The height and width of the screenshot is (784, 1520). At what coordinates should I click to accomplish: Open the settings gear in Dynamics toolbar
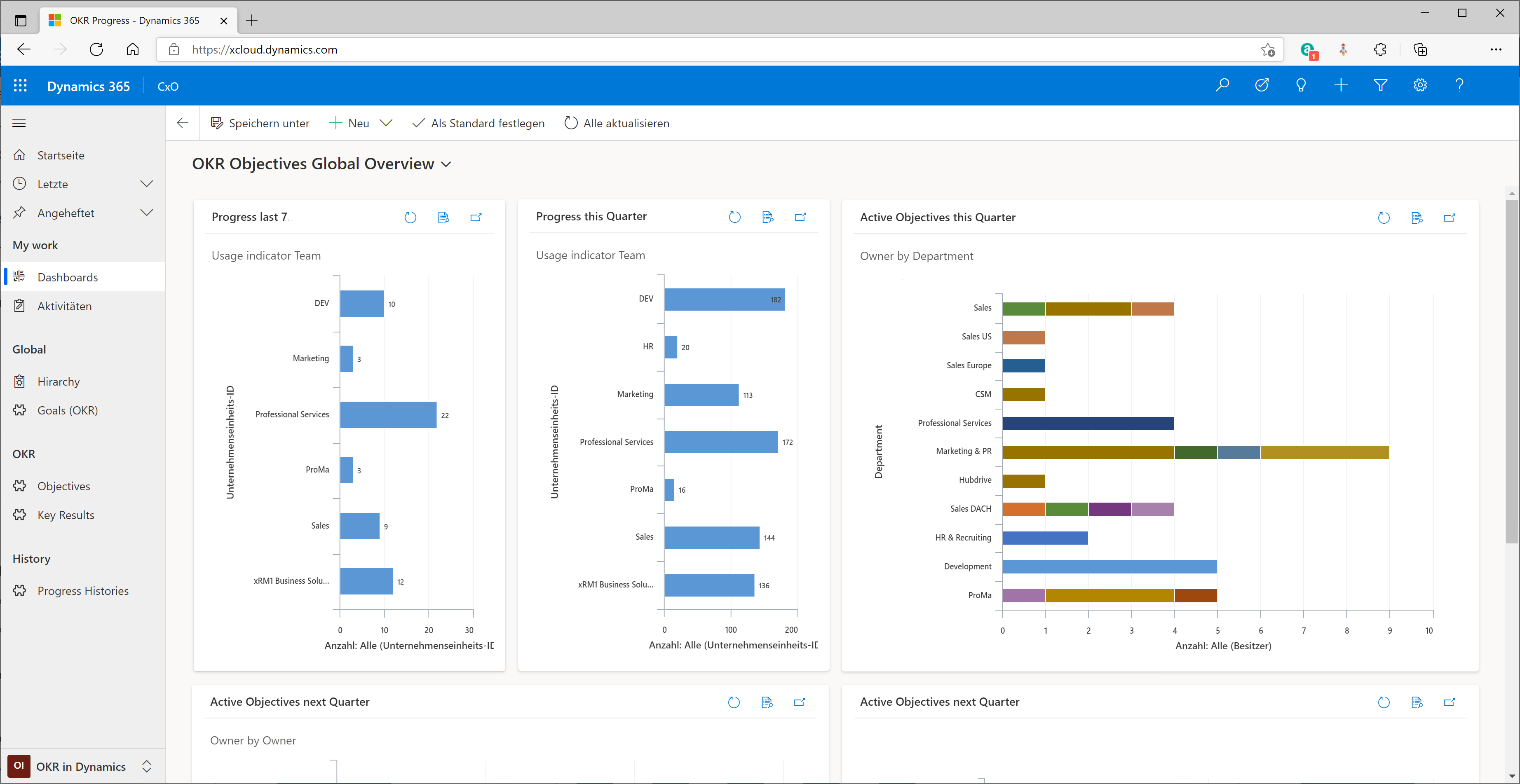(1420, 86)
